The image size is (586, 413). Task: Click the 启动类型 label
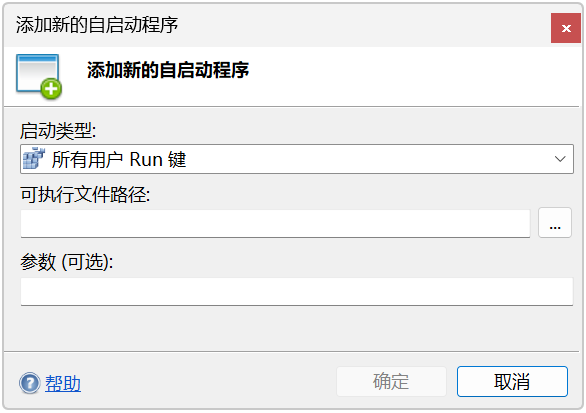(x=58, y=131)
